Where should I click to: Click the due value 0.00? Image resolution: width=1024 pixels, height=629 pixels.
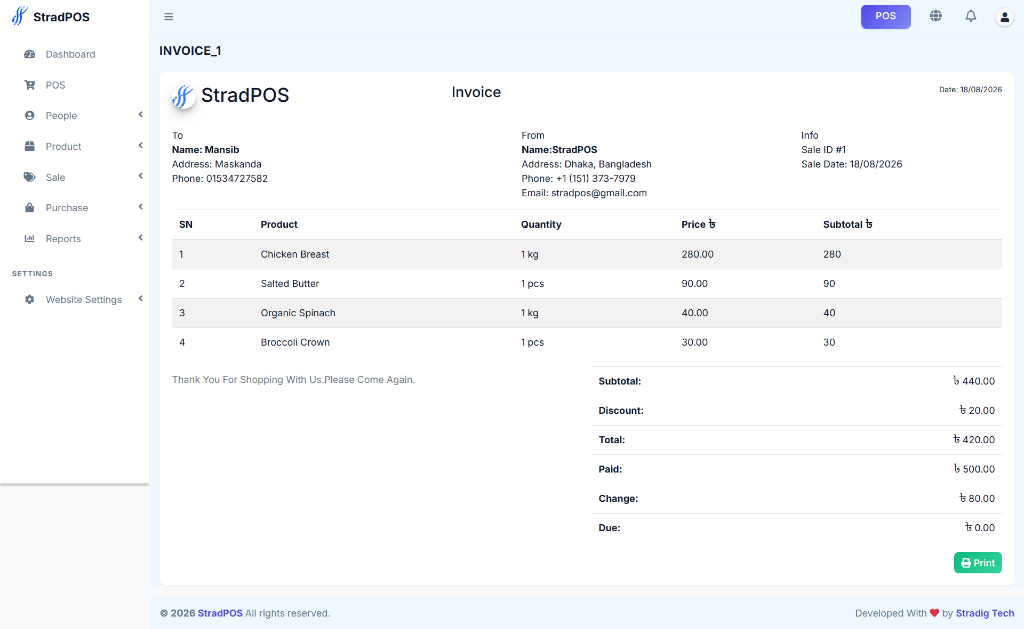click(980, 528)
